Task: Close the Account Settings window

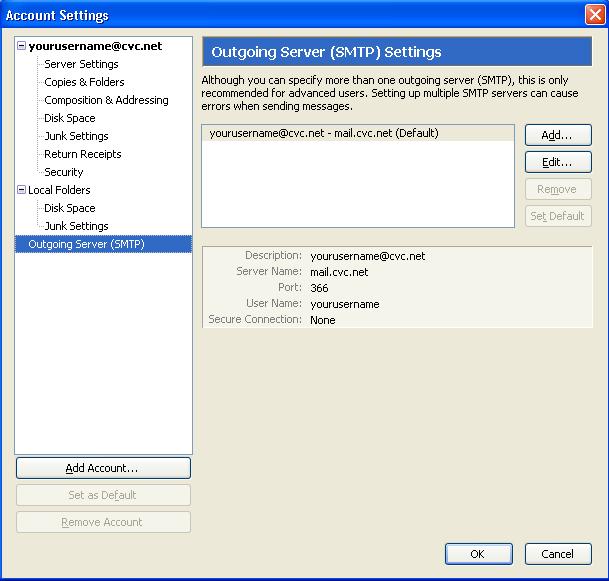Action: tap(595, 15)
